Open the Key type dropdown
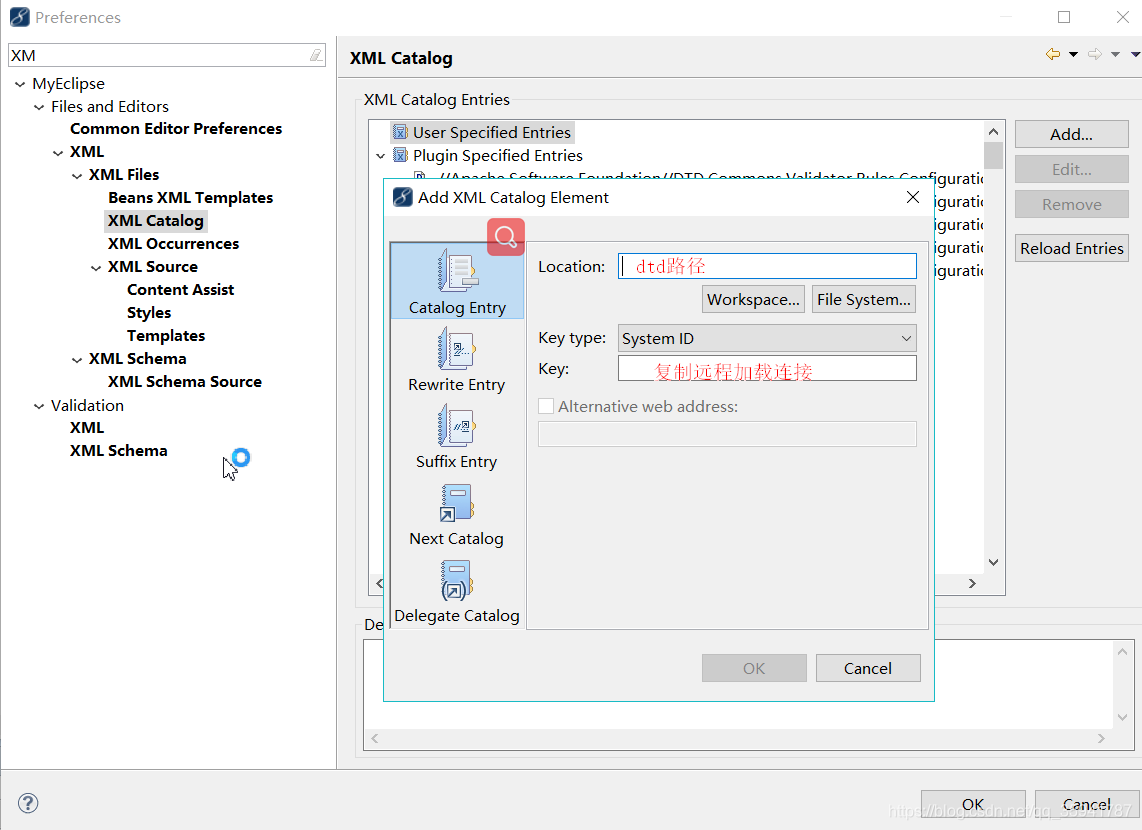1142x830 pixels. click(x=767, y=339)
